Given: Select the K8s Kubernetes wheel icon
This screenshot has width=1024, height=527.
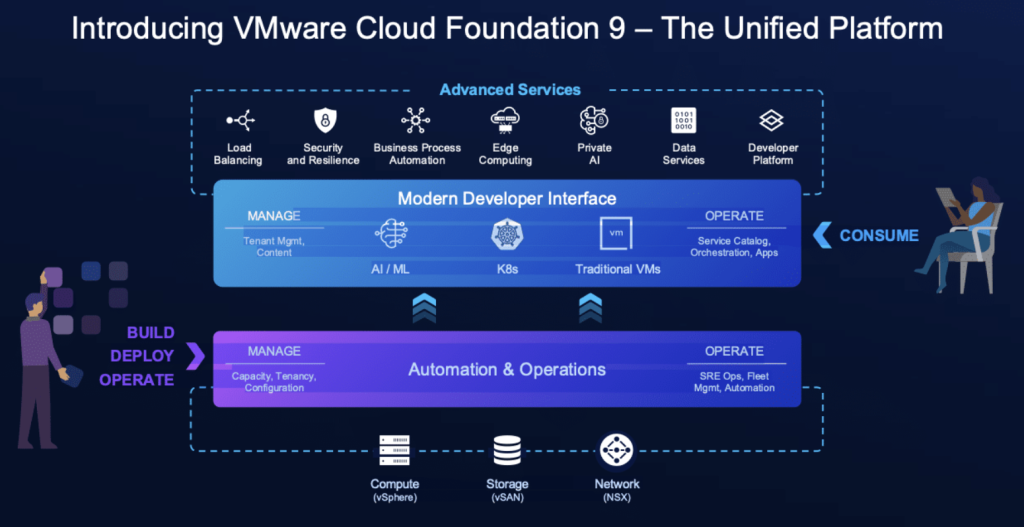Looking at the screenshot, I should [506, 236].
